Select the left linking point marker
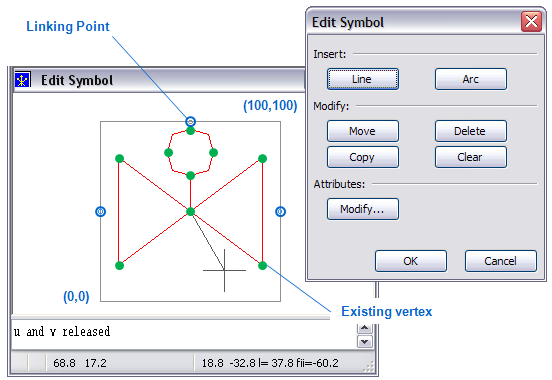 (x=101, y=211)
